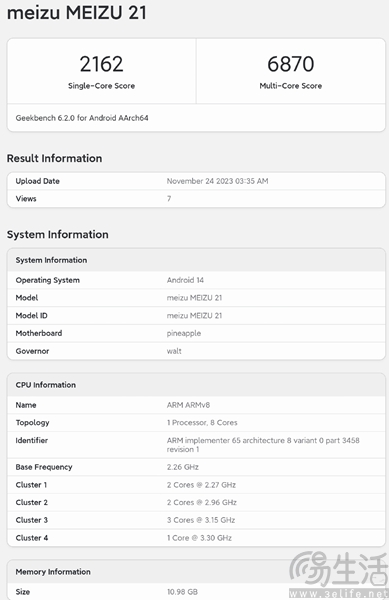This screenshot has width=389, height=600.
Task: Click the 'Multi-Core Score' label
Action: (x=291, y=86)
